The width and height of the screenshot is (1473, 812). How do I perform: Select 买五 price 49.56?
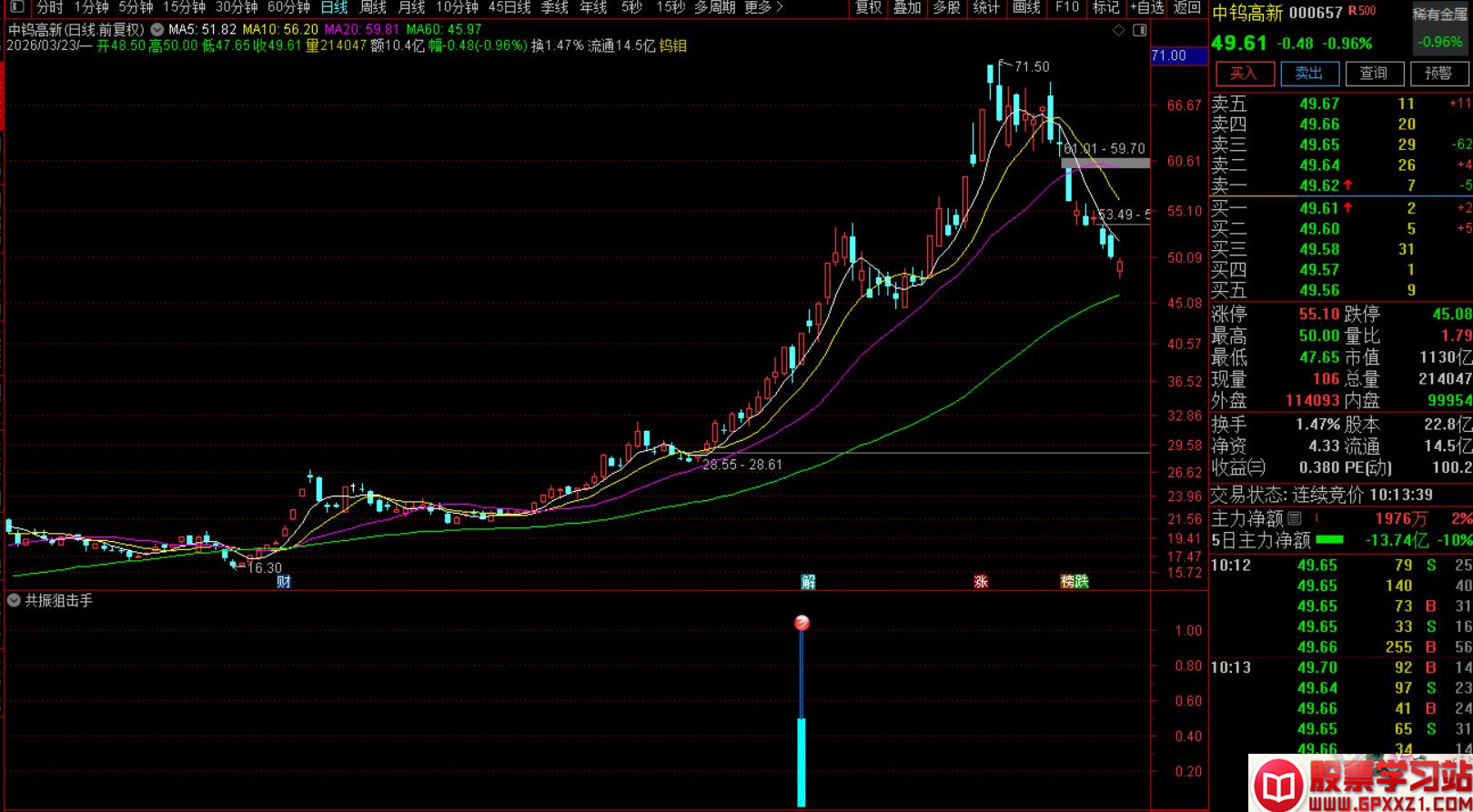pyautogui.click(x=1319, y=290)
